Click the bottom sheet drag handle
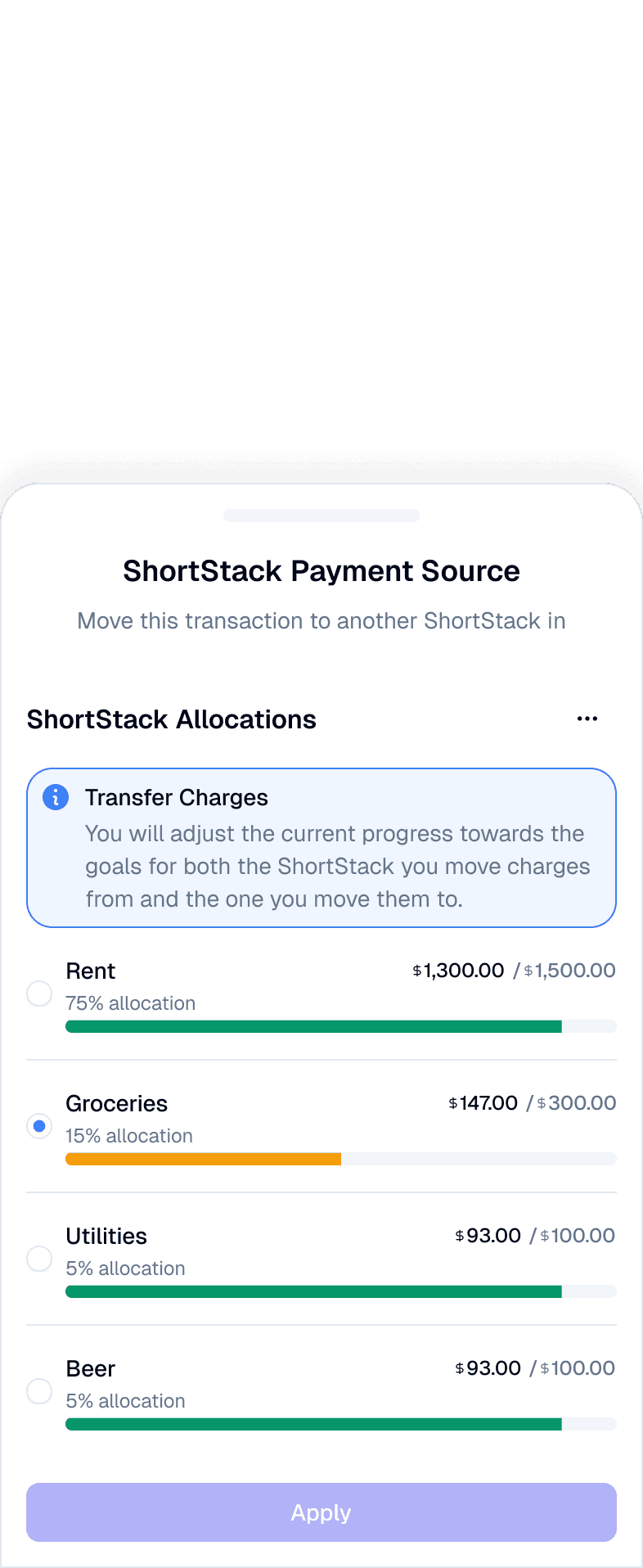 point(321,516)
